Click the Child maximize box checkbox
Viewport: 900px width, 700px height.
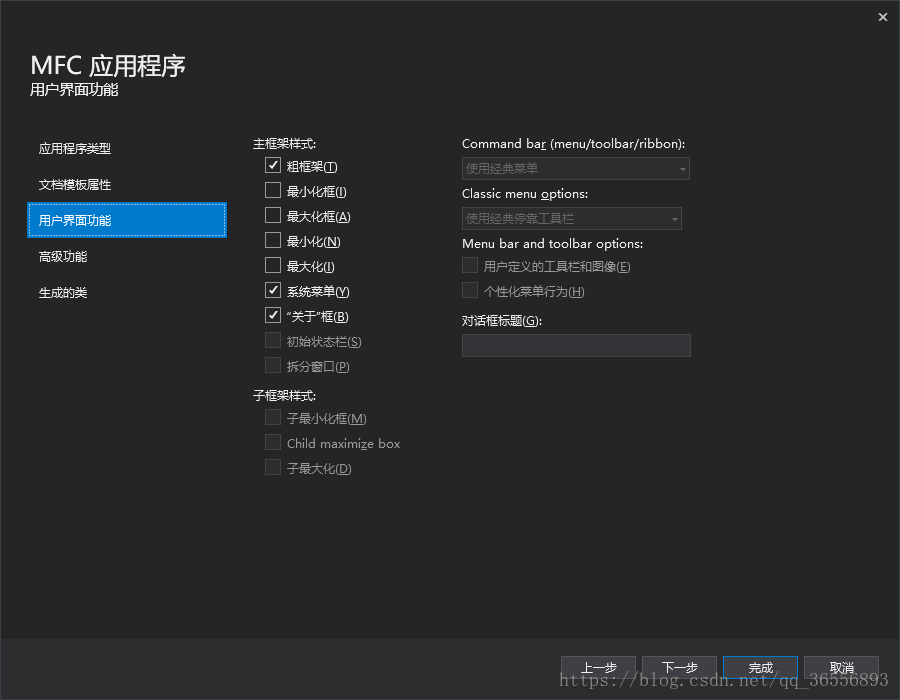pos(273,442)
